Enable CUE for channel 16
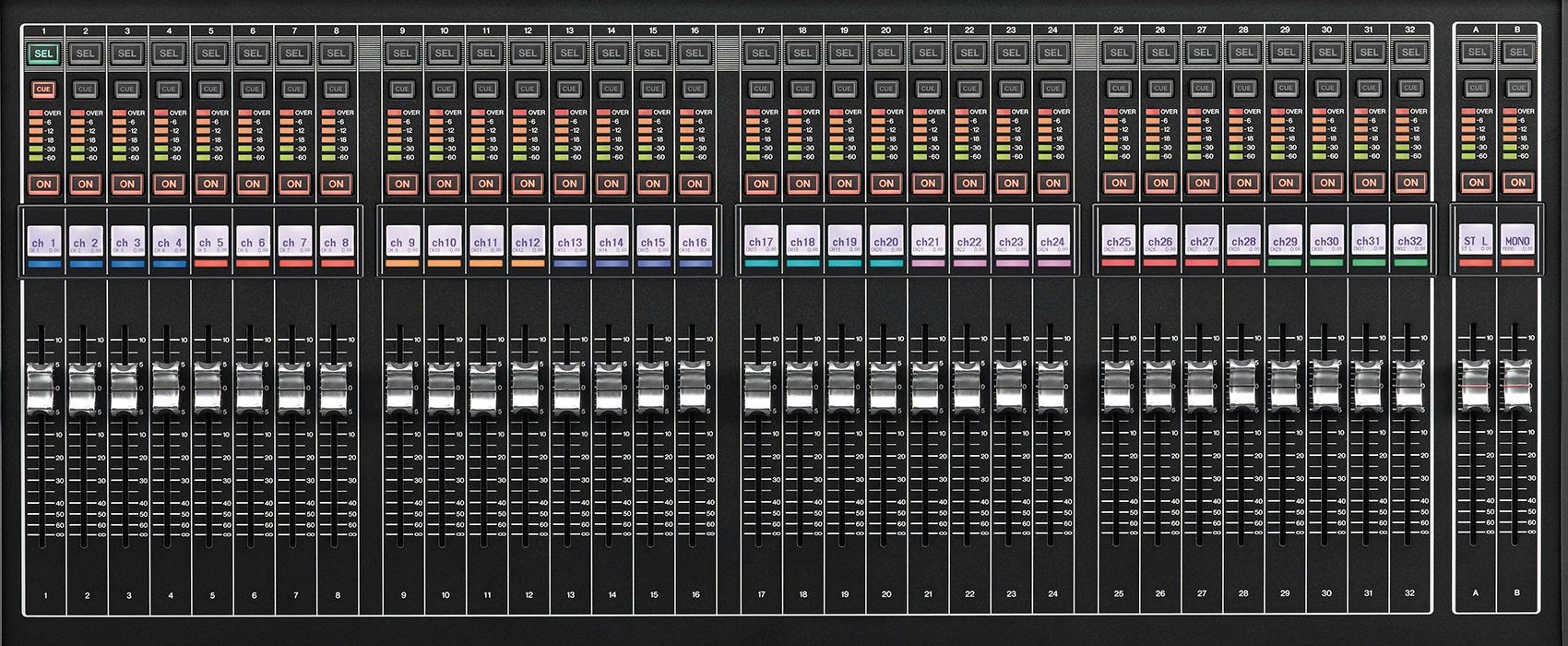Screen dimensions: 1568x646 [695, 90]
